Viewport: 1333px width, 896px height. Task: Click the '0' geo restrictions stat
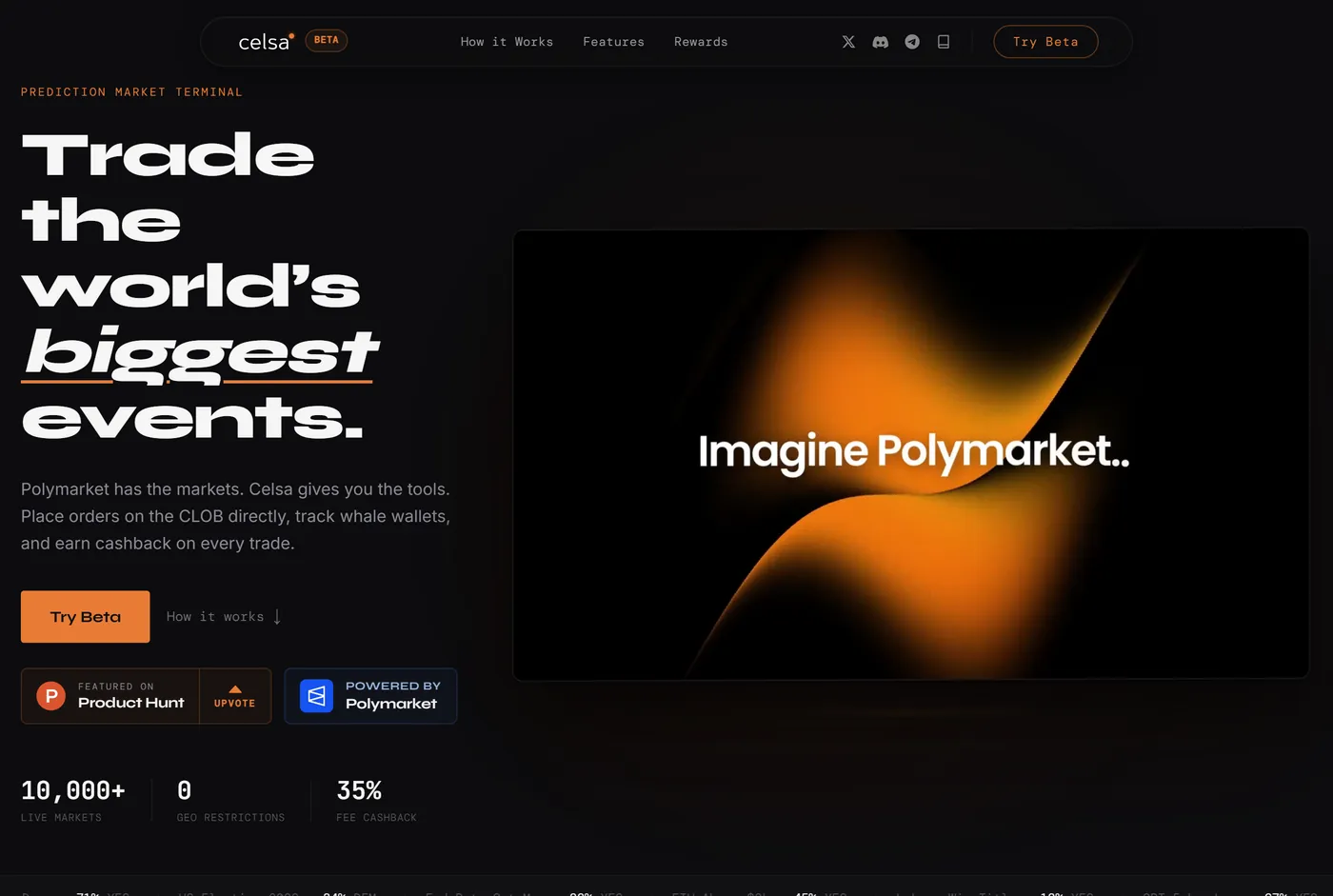point(185,790)
